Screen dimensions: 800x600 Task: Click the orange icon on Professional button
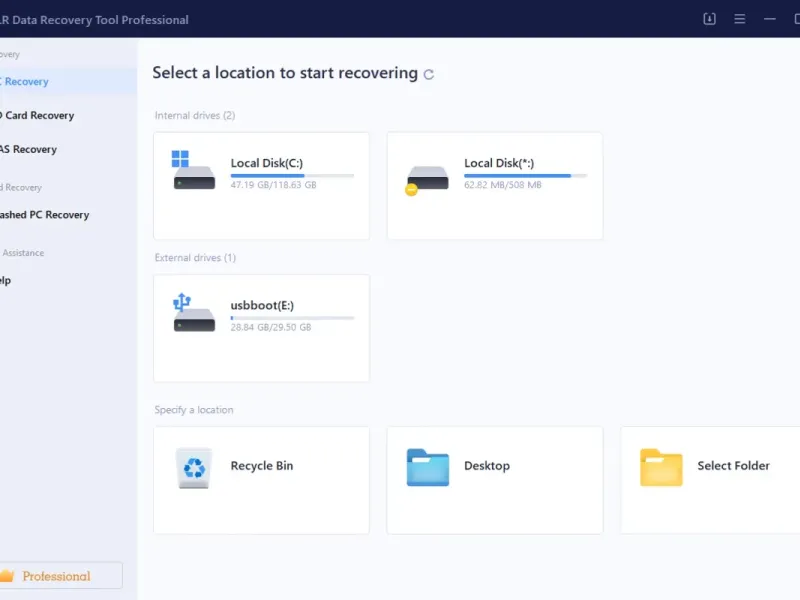pyautogui.click(x=6, y=576)
